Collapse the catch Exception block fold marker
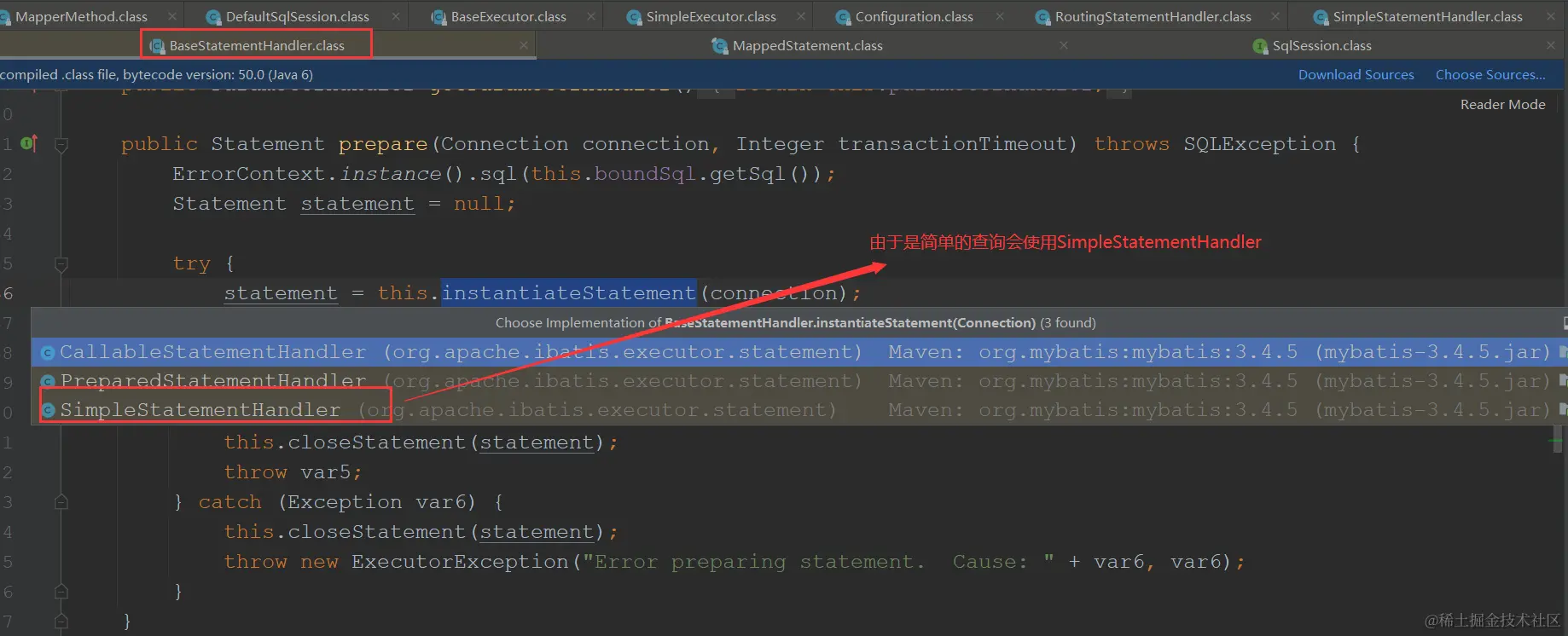This screenshot has width=1568, height=636. (61, 502)
